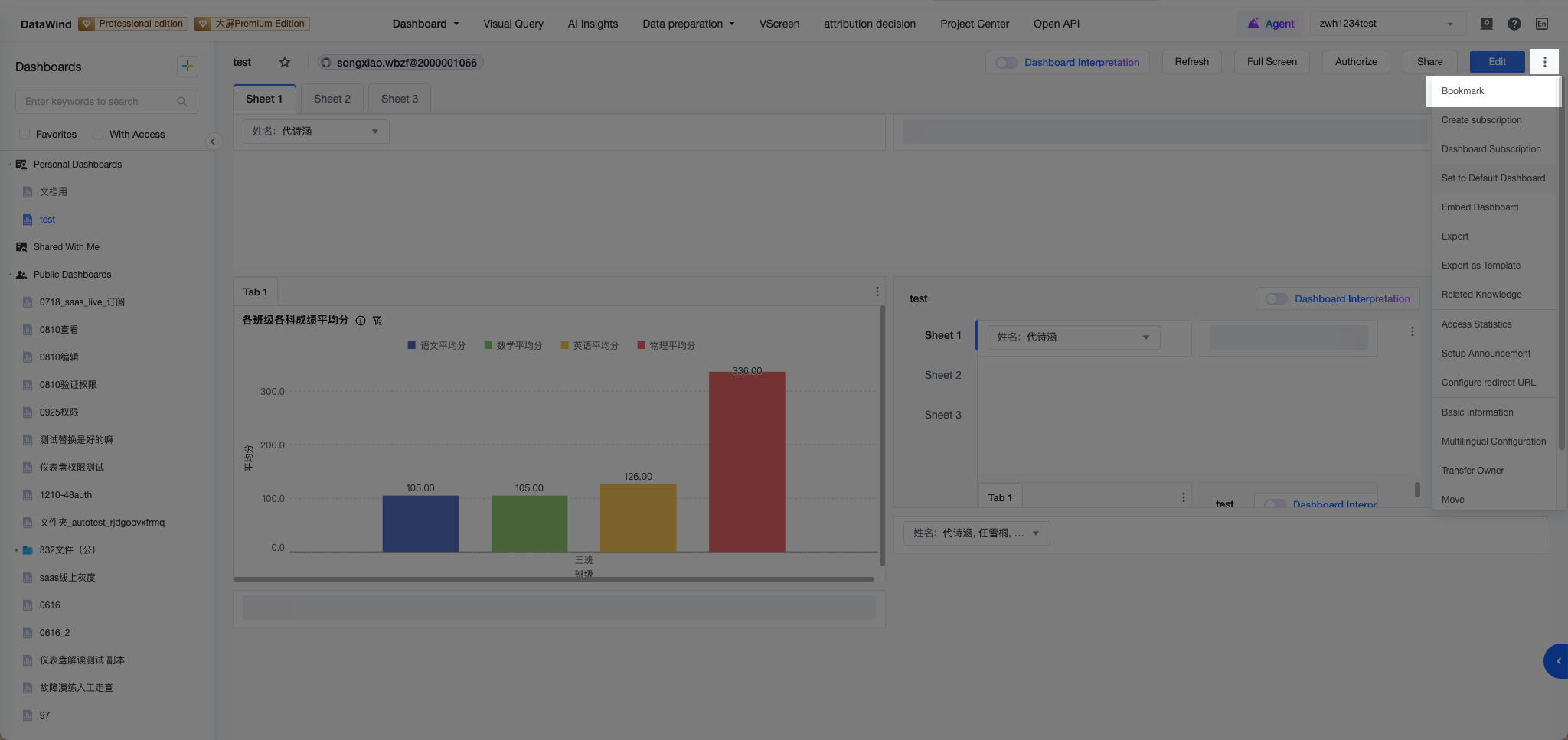The height and width of the screenshot is (740, 1568).
Task: Click the add new dashboard plus icon
Action: (x=187, y=67)
